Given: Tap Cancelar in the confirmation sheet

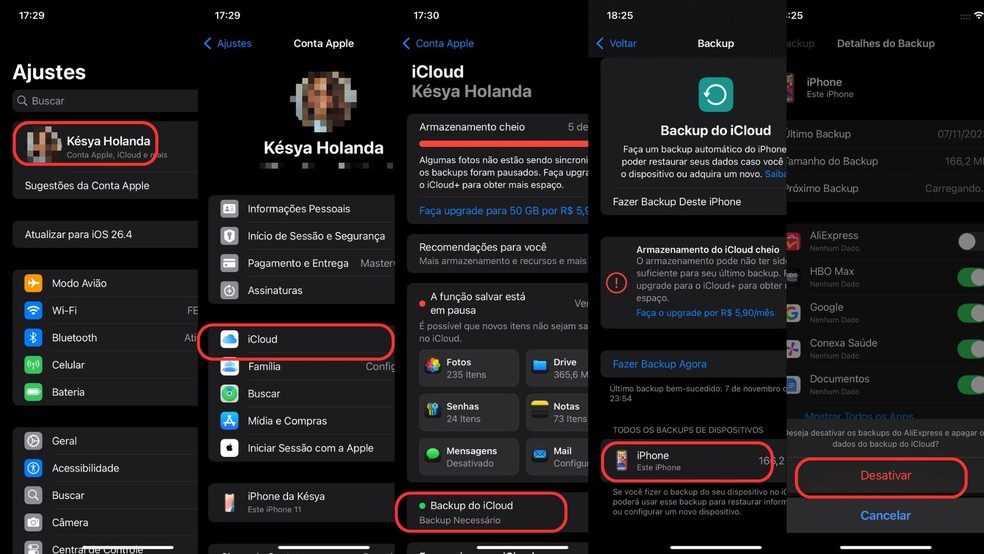Looking at the screenshot, I should tap(885, 515).
